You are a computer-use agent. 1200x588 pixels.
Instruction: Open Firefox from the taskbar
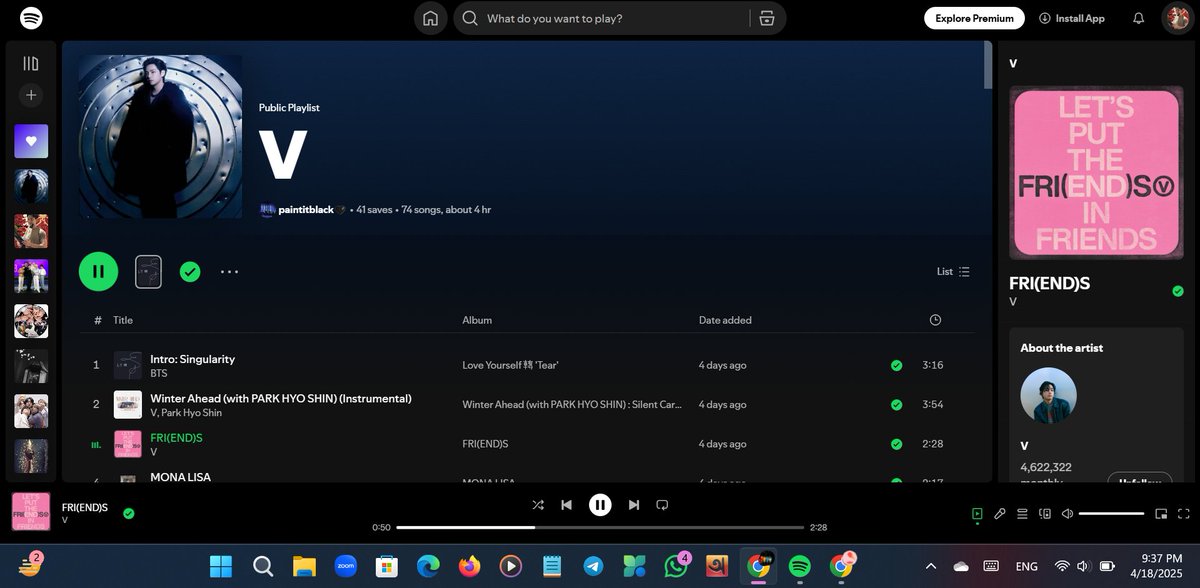(469, 566)
